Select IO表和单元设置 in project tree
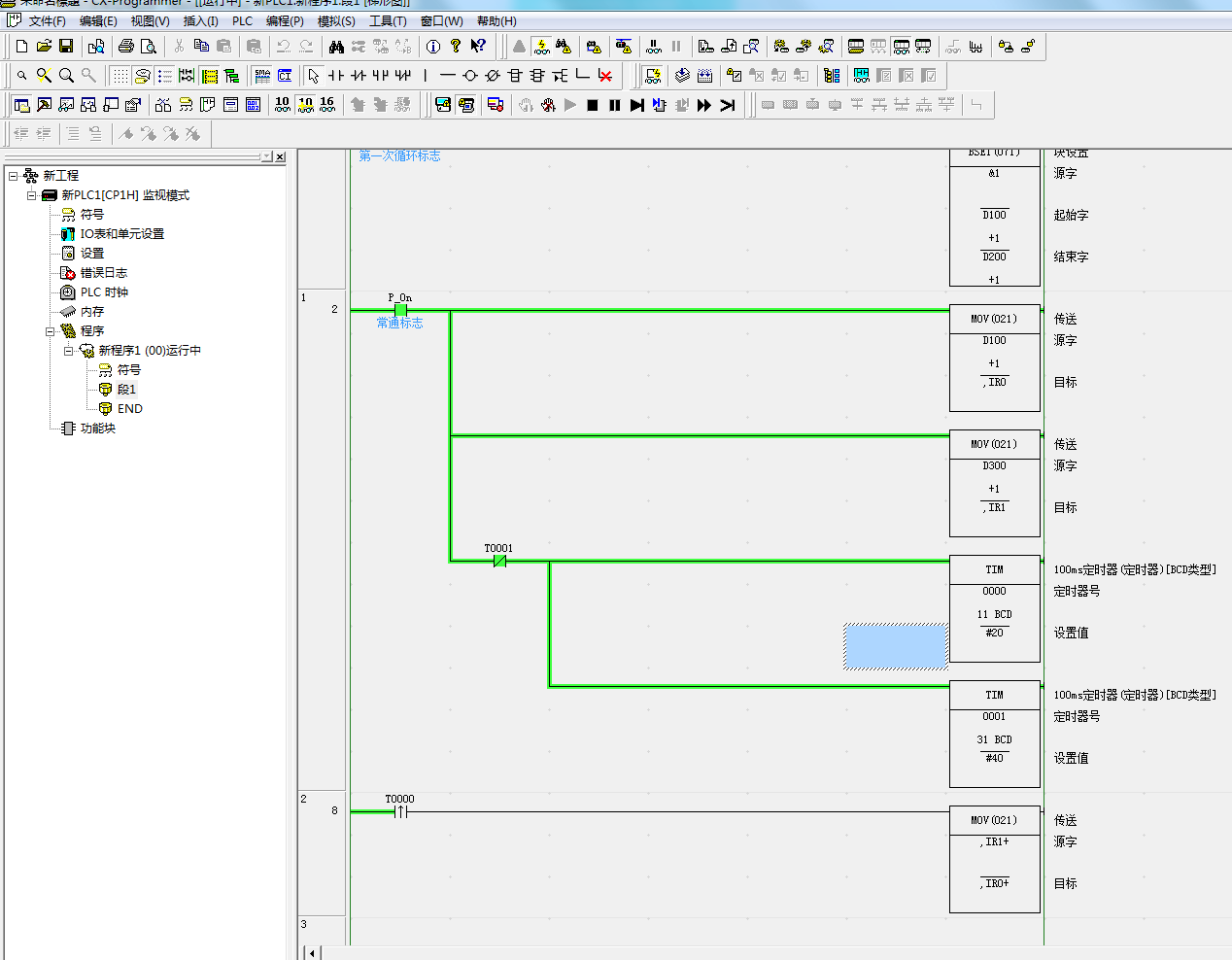Screen dimensions: 1232x960 [x=121, y=234]
